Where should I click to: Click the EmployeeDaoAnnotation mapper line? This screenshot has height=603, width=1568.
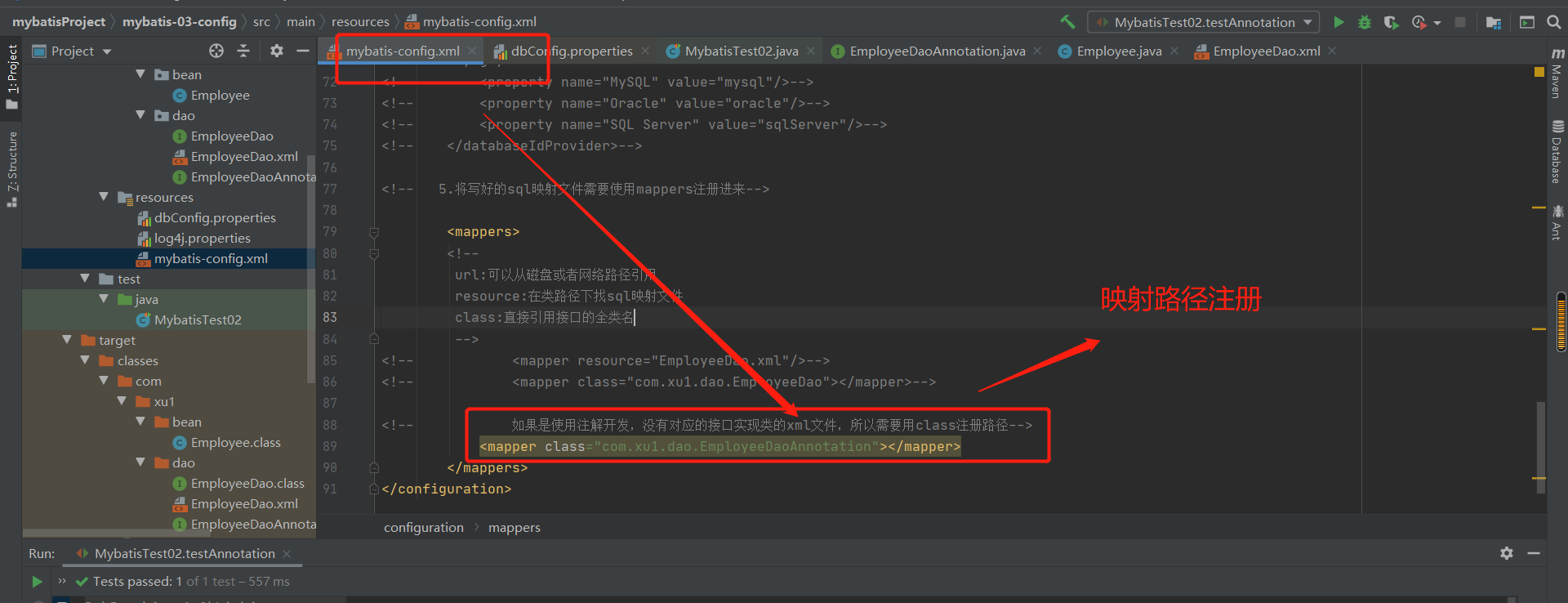(719, 447)
